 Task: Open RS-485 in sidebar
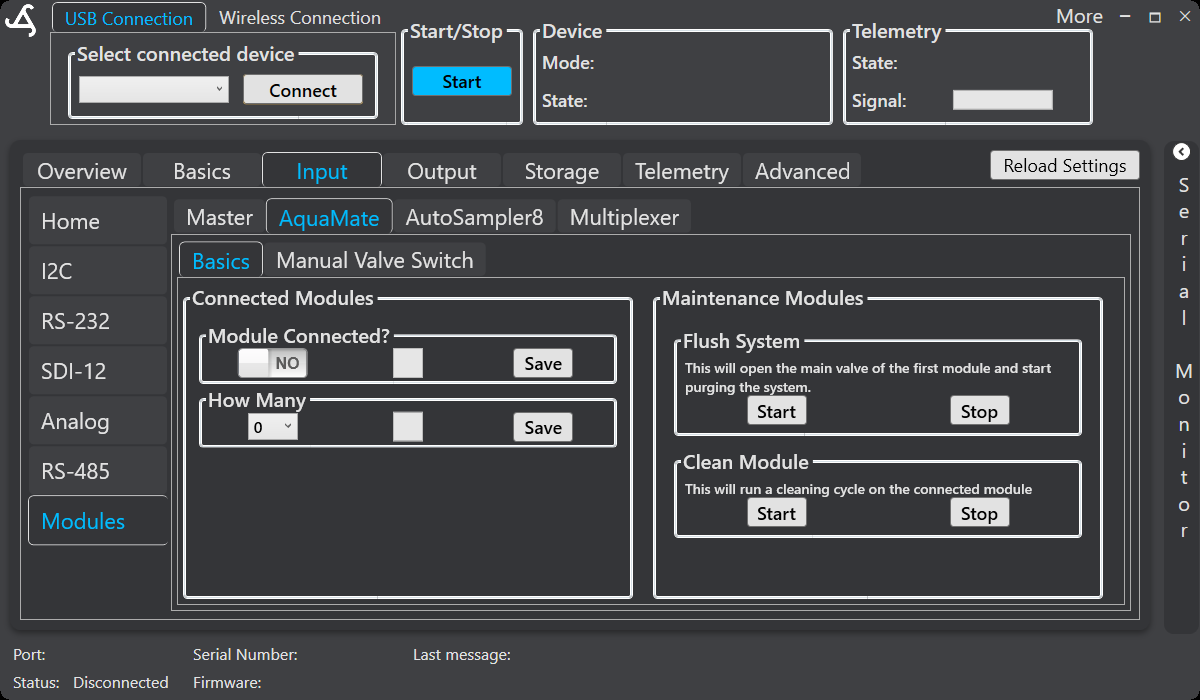98,471
